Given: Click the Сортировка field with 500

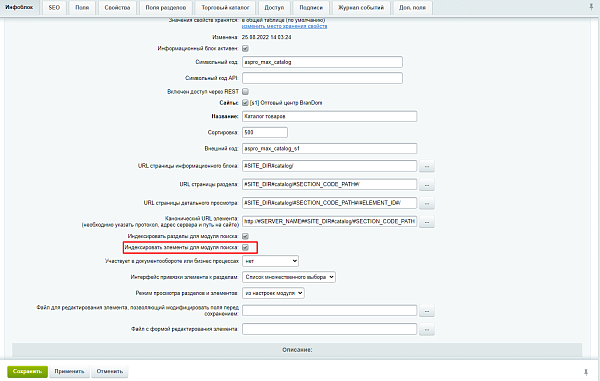Looking at the screenshot, I should 265,132.
